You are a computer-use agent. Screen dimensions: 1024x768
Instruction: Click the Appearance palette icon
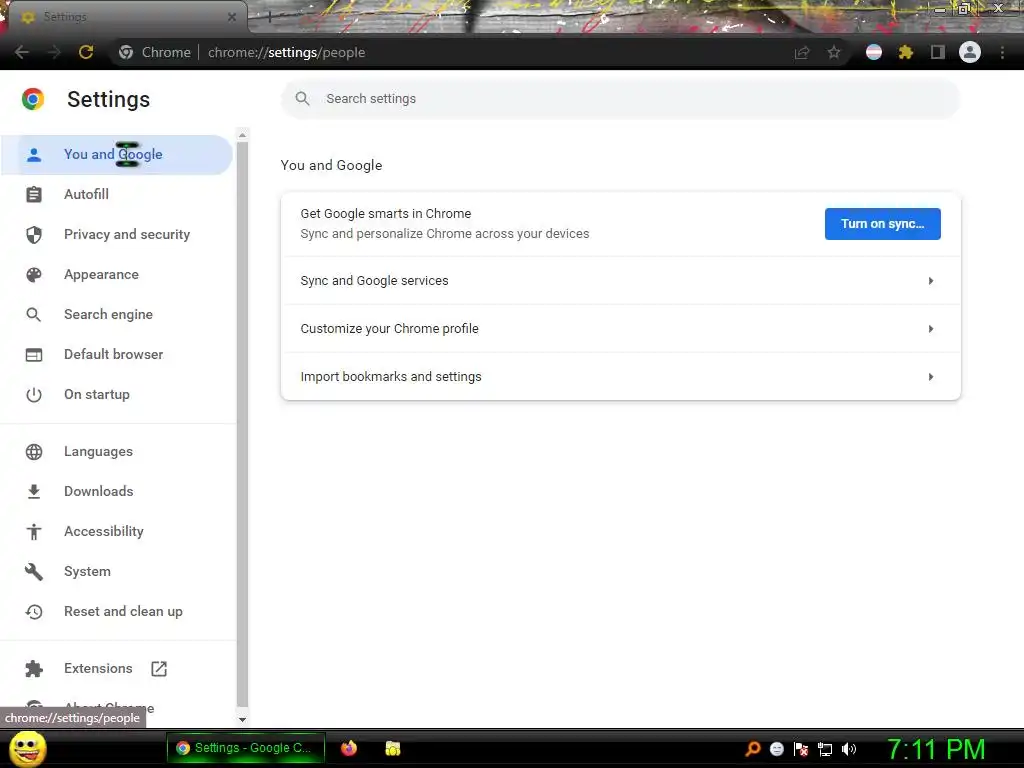[34, 275]
